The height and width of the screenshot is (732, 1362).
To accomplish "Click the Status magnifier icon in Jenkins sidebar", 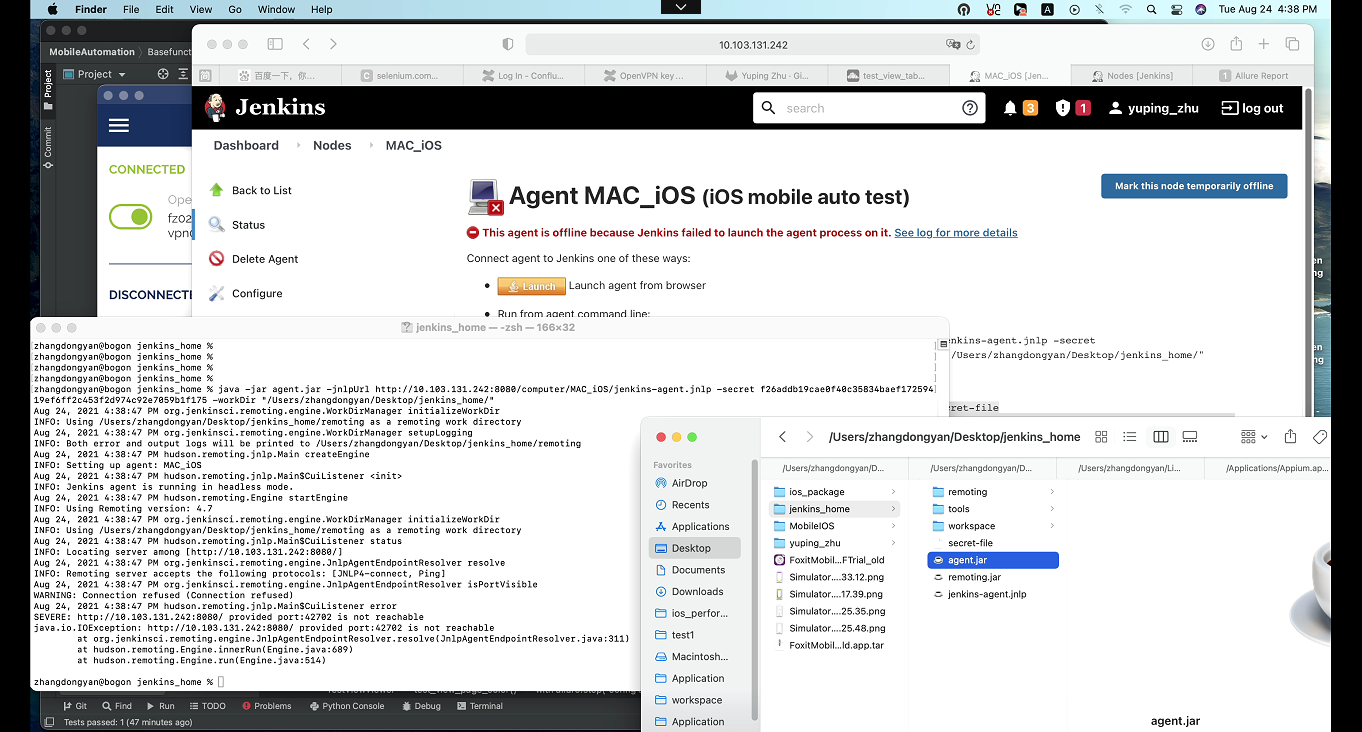I will (x=216, y=225).
